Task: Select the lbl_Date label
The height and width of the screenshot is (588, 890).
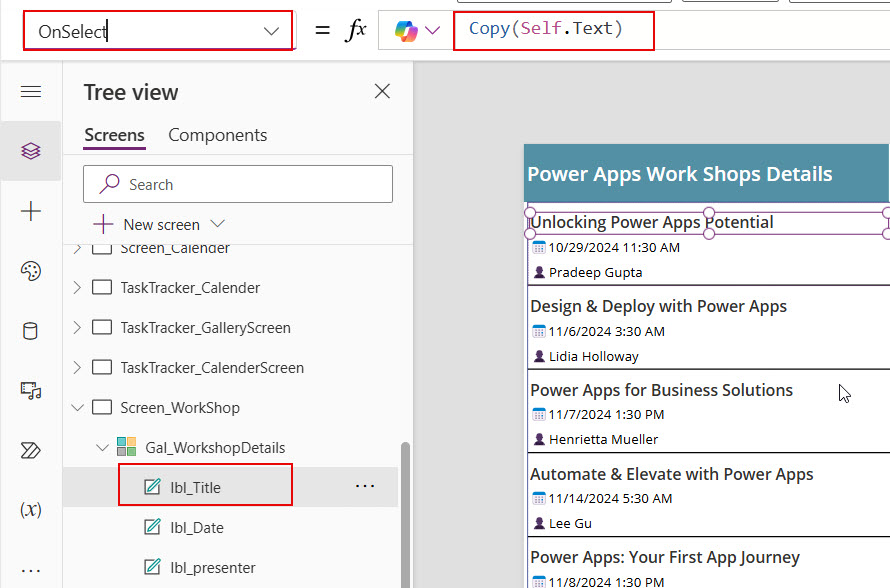Action: [x=197, y=528]
